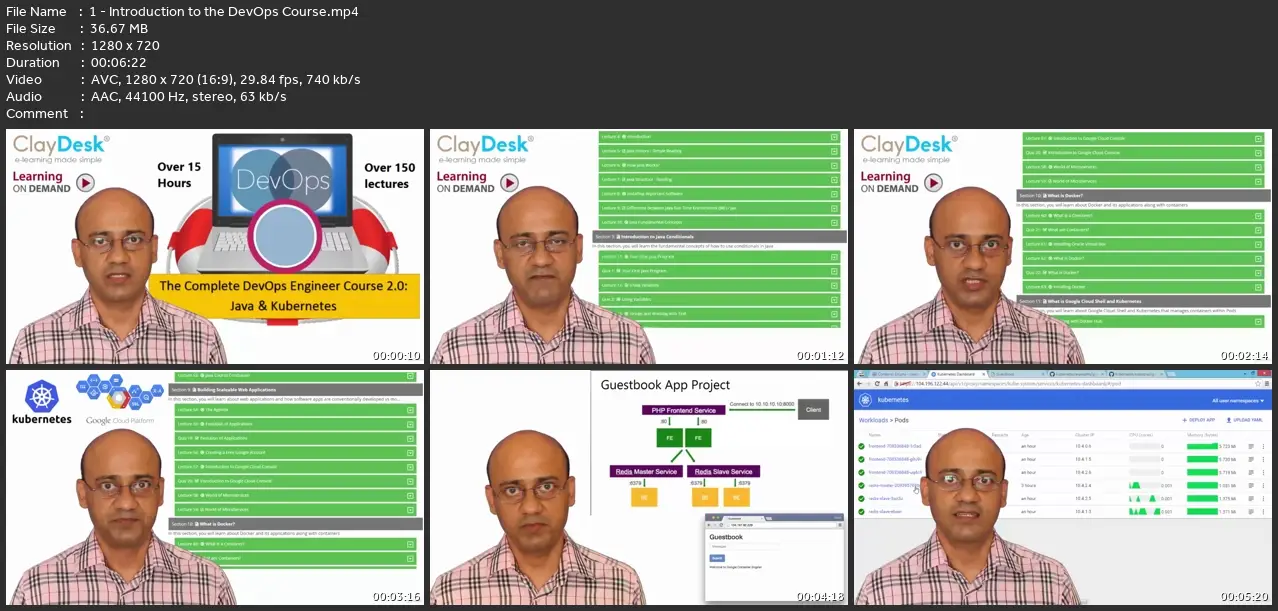The height and width of the screenshot is (611, 1278).
Task: Expand Lecture 8 Installing Important Software
Action: pyautogui.click(x=720, y=192)
